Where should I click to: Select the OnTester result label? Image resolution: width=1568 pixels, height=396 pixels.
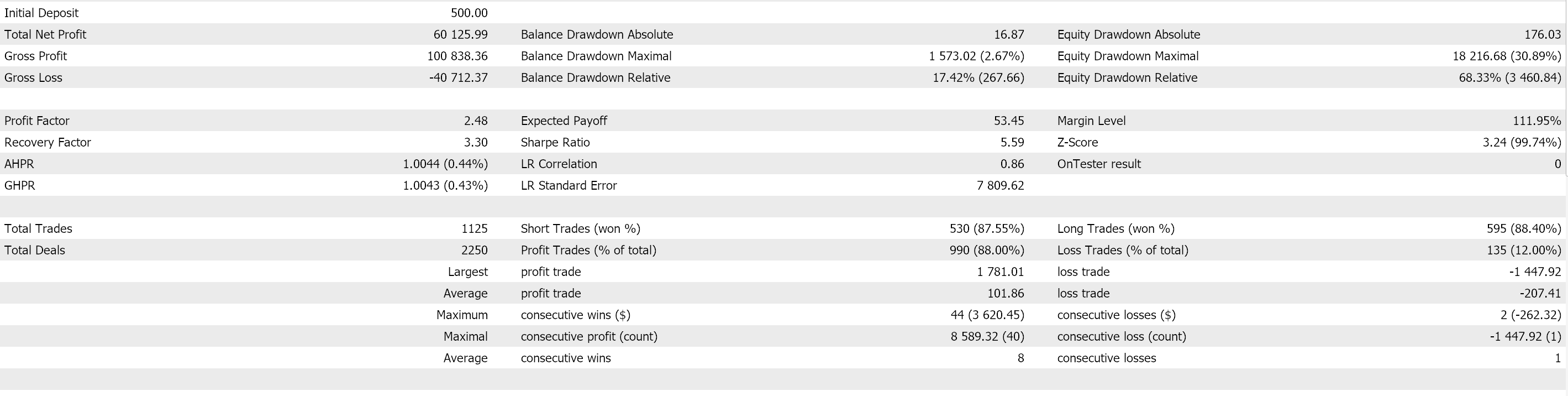(1099, 164)
